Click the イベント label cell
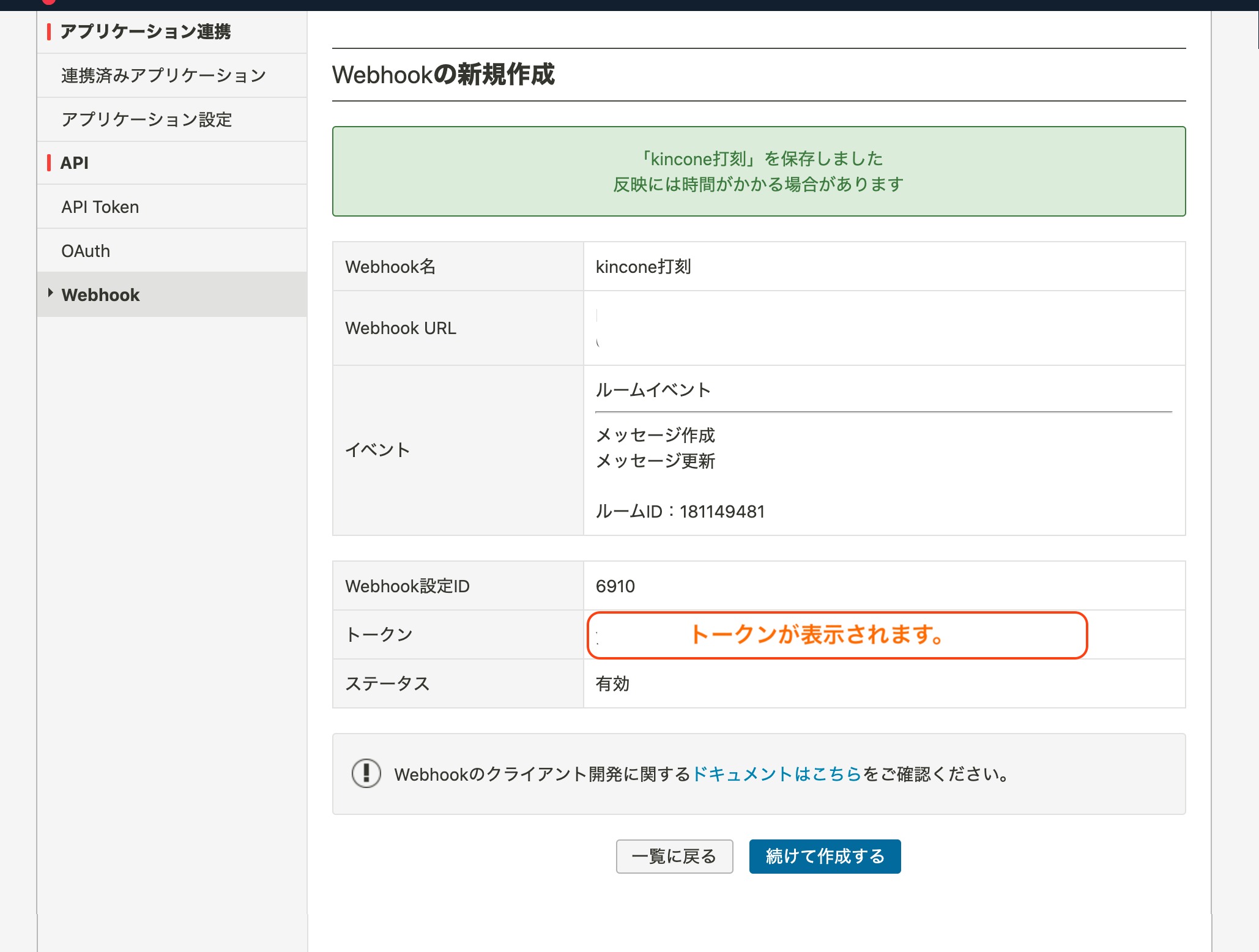1259x952 pixels. 458,450
